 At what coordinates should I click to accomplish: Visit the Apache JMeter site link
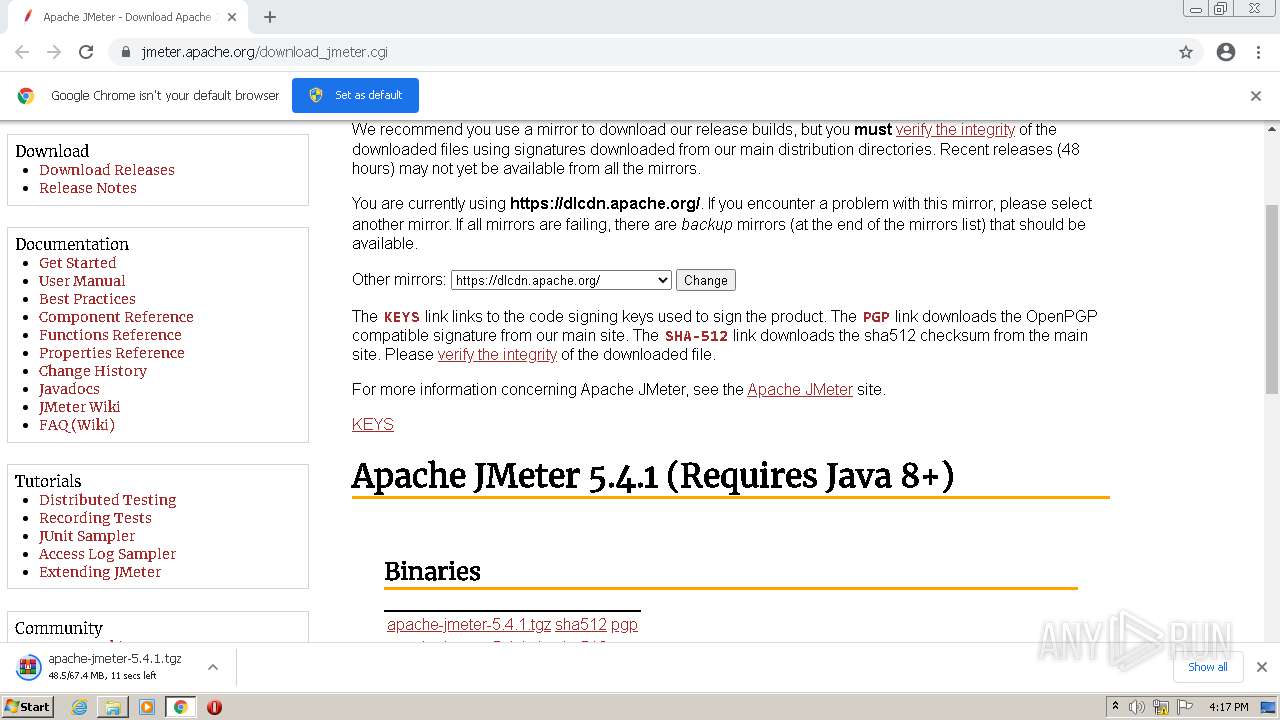pos(800,390)
